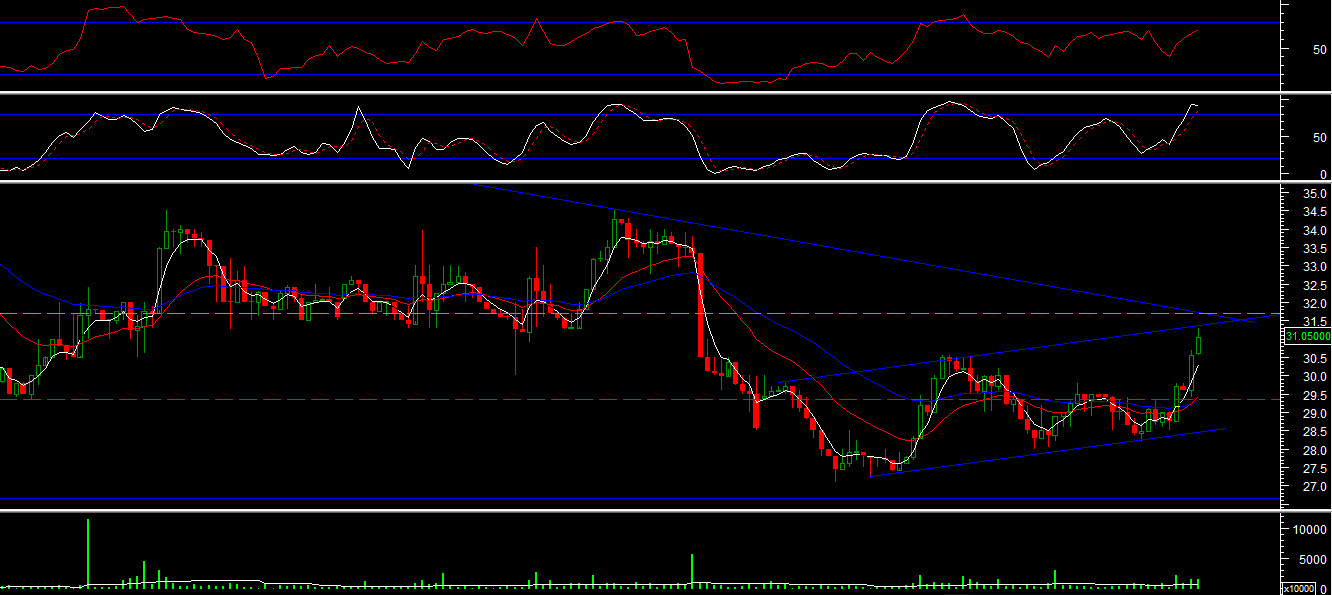Click the x10000 volume multiplier label

point(1301,589)
